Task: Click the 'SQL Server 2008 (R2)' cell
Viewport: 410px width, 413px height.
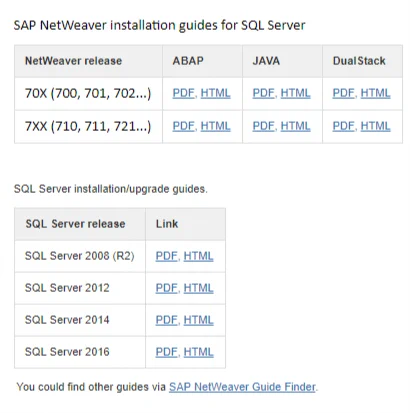Action: point(80,256)
